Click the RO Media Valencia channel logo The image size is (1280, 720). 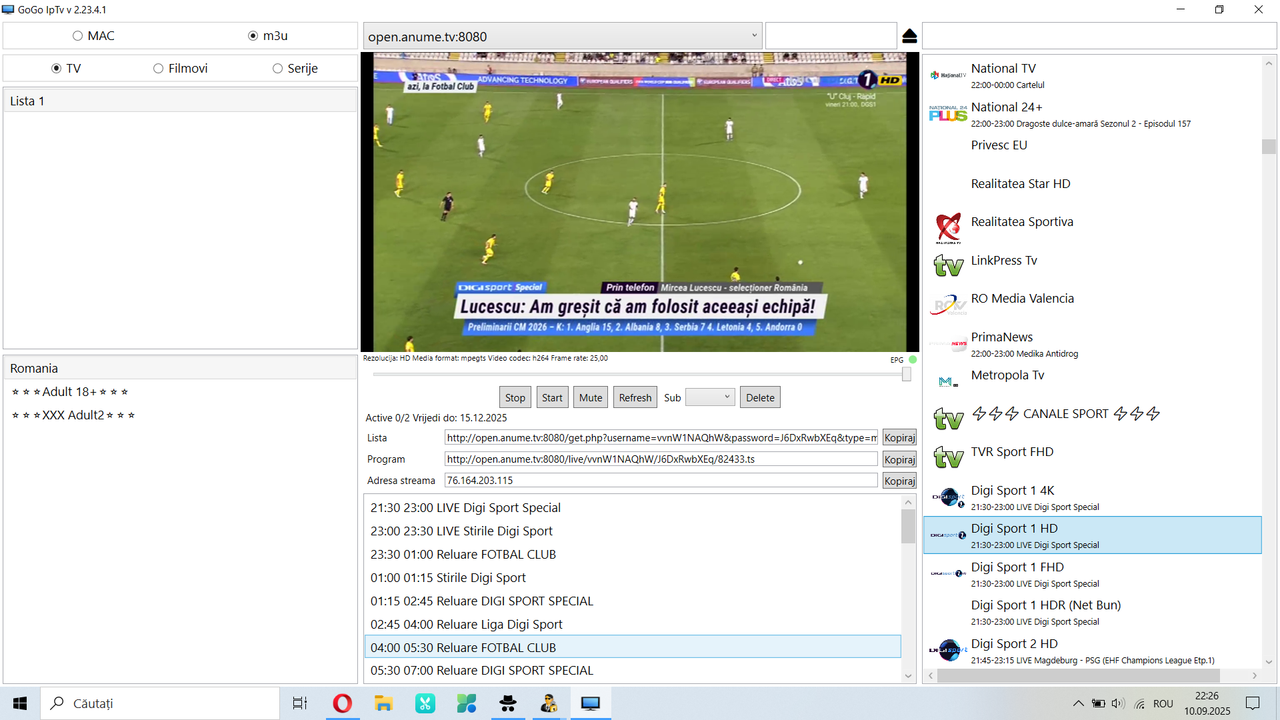(x=947, y=305)
